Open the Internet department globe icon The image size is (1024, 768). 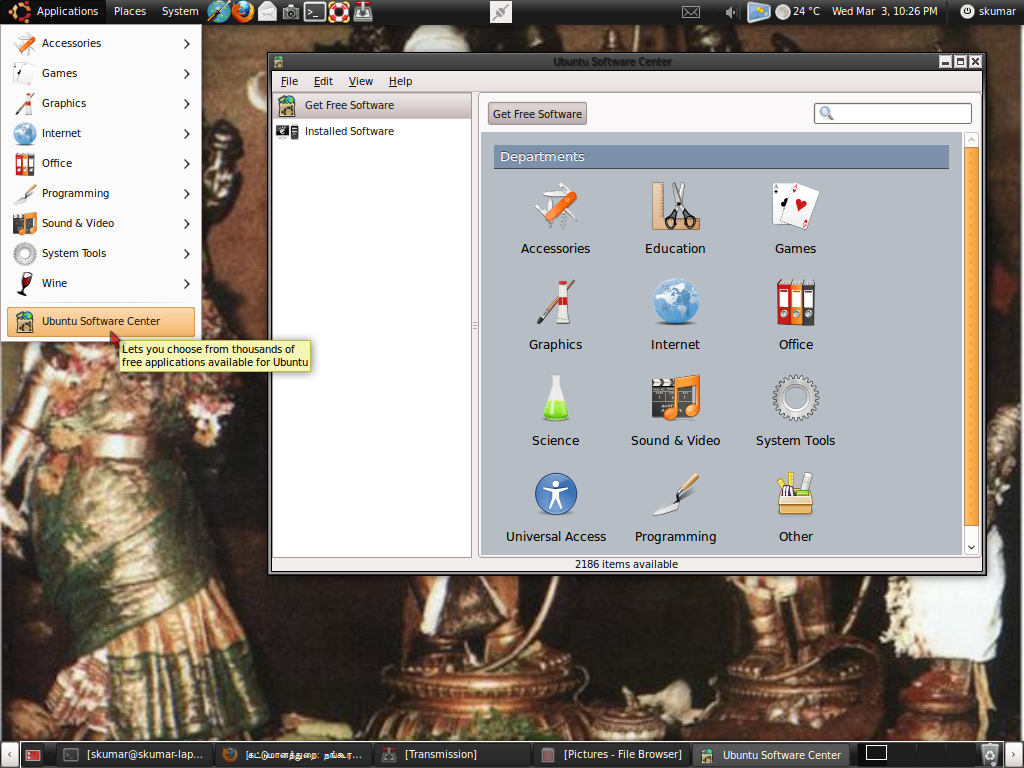coord(675,302)
